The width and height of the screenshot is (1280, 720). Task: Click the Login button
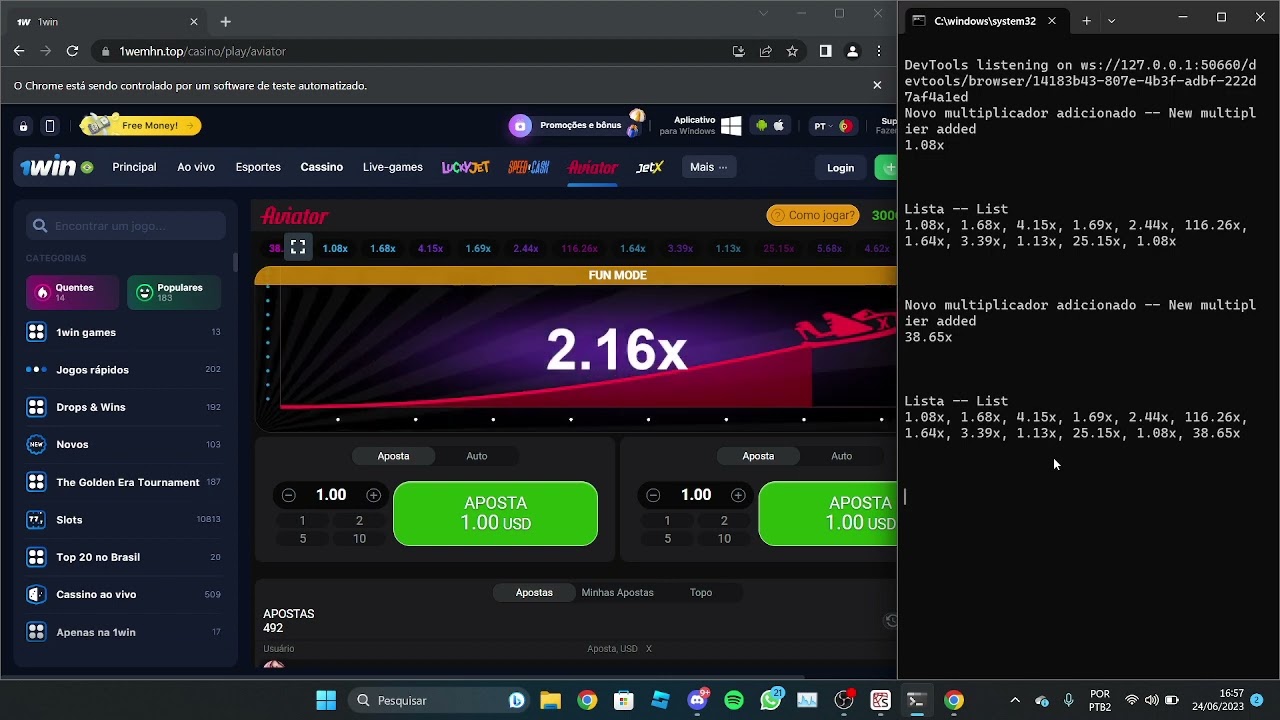(841, 168)
